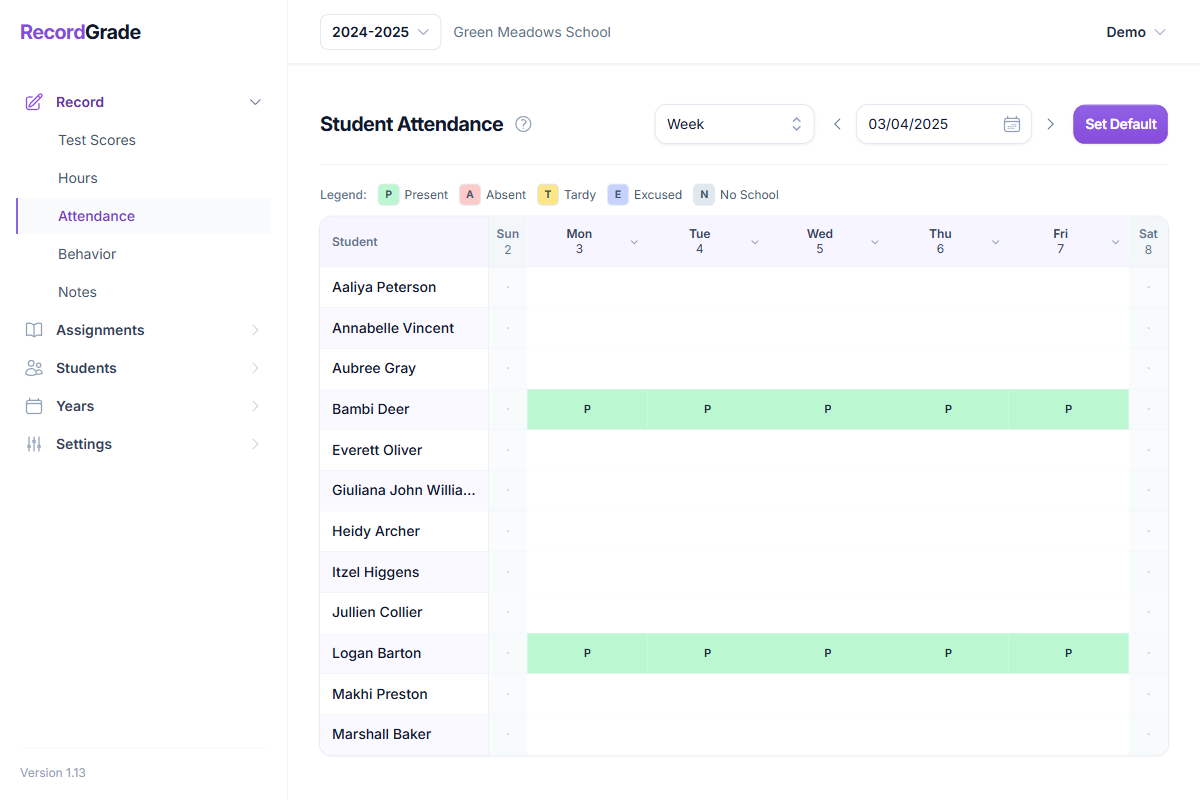Open Test Scores in sidebar
The height and width of the screenshot is (800, 1200).
(x=97, y=140)
